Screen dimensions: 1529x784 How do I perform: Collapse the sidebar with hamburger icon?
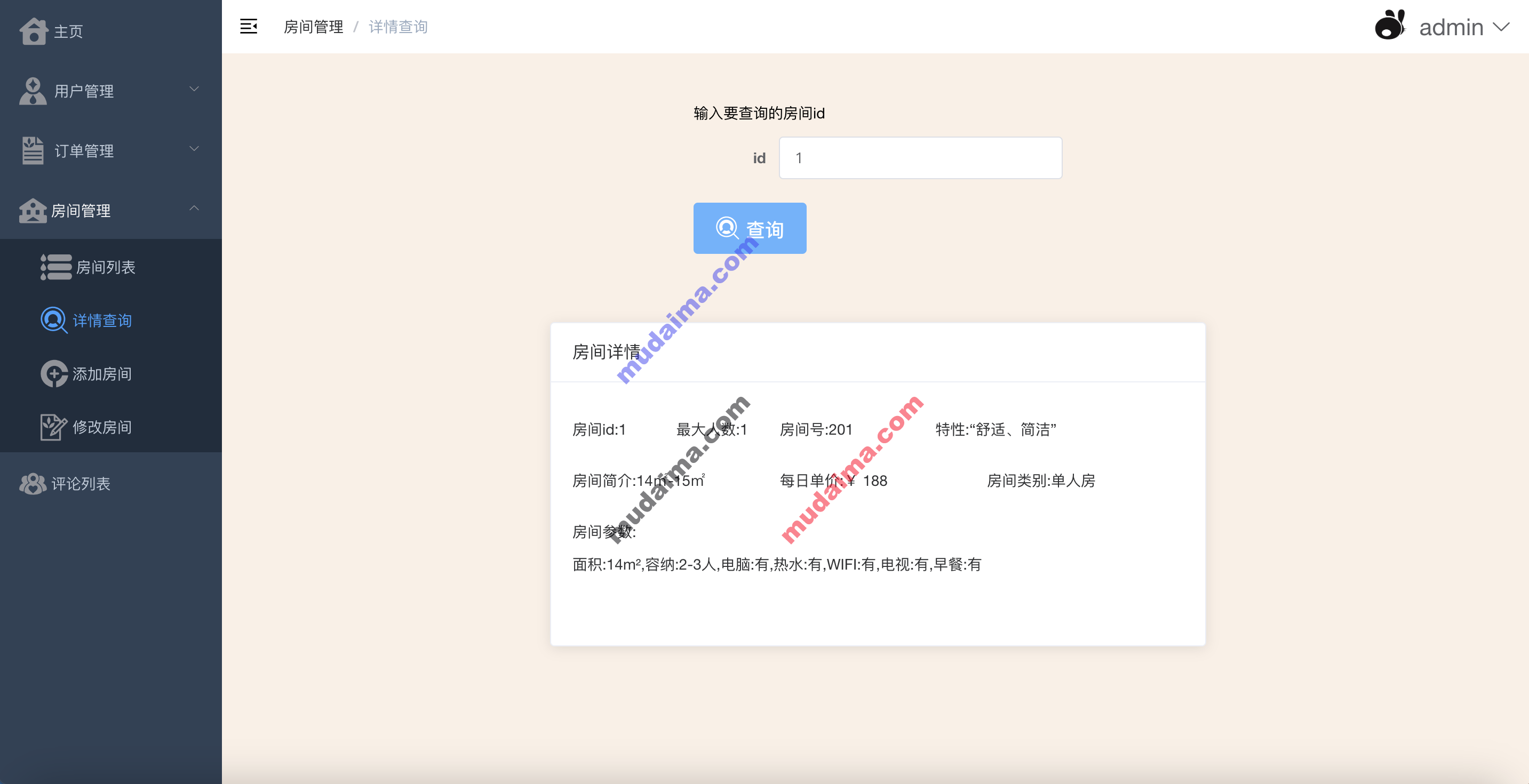point(249,26)
